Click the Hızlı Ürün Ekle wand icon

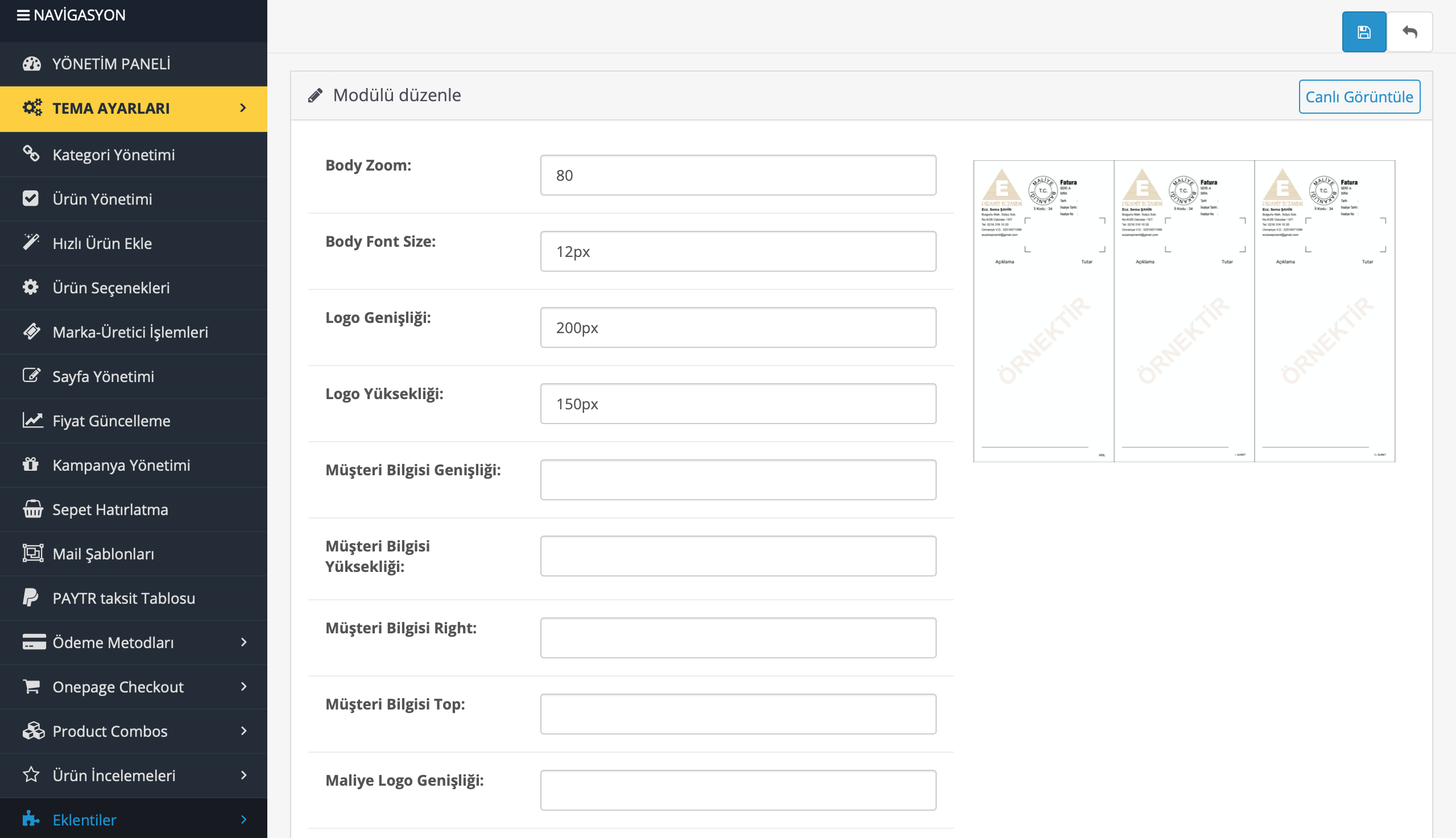pyautogui.click(x=31, y=242)
